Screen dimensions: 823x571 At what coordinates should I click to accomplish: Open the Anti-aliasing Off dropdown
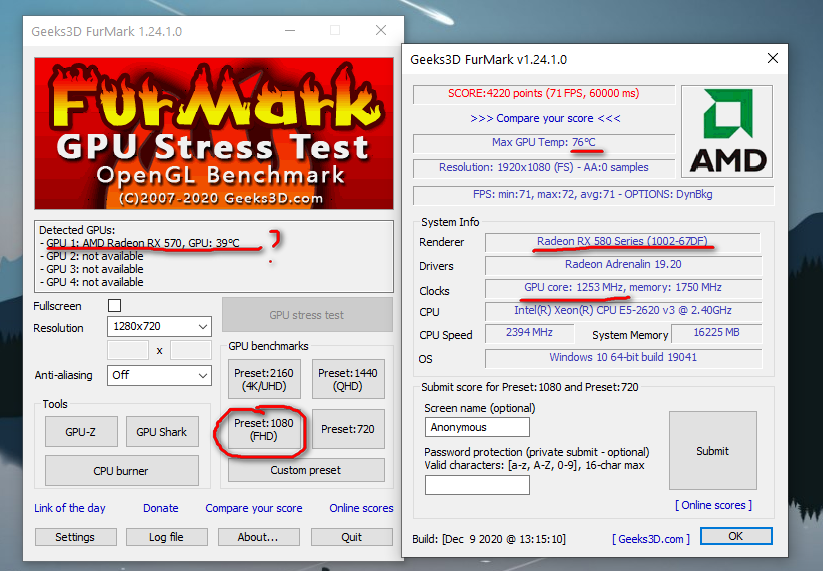click(159, 375)
